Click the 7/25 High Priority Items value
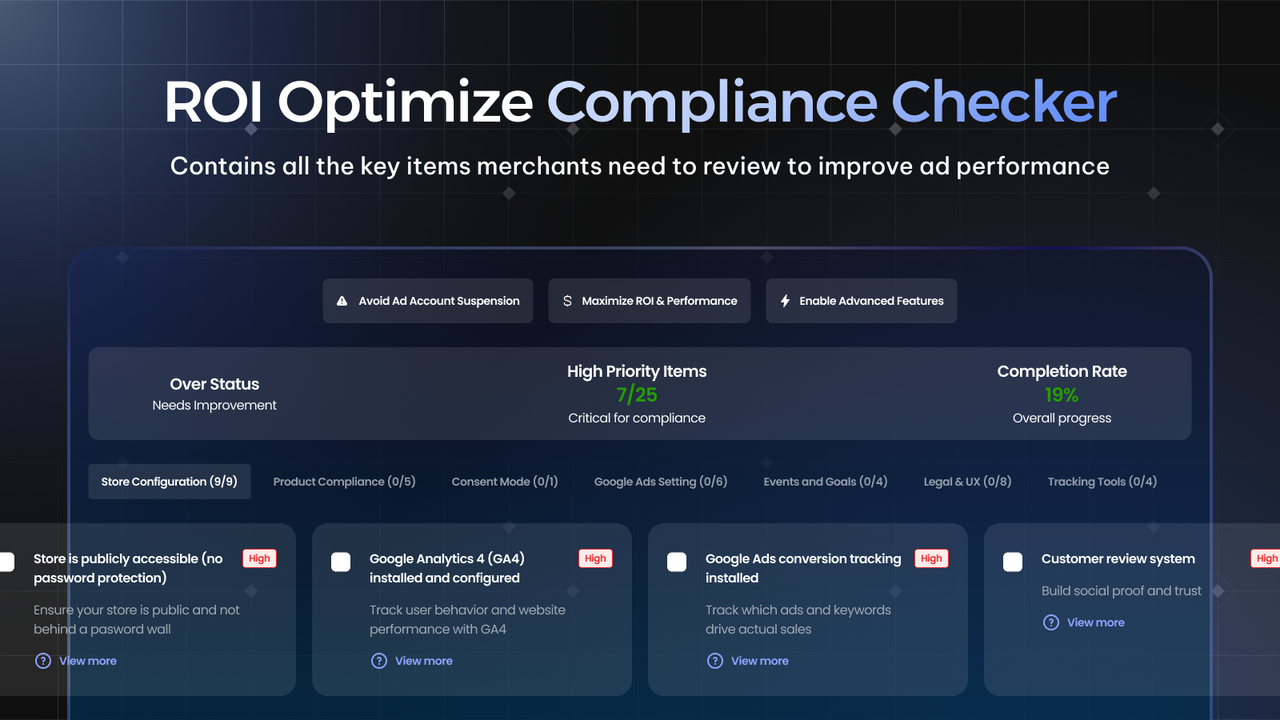This screenshot has width=1280, height=720. pos(637,394)
